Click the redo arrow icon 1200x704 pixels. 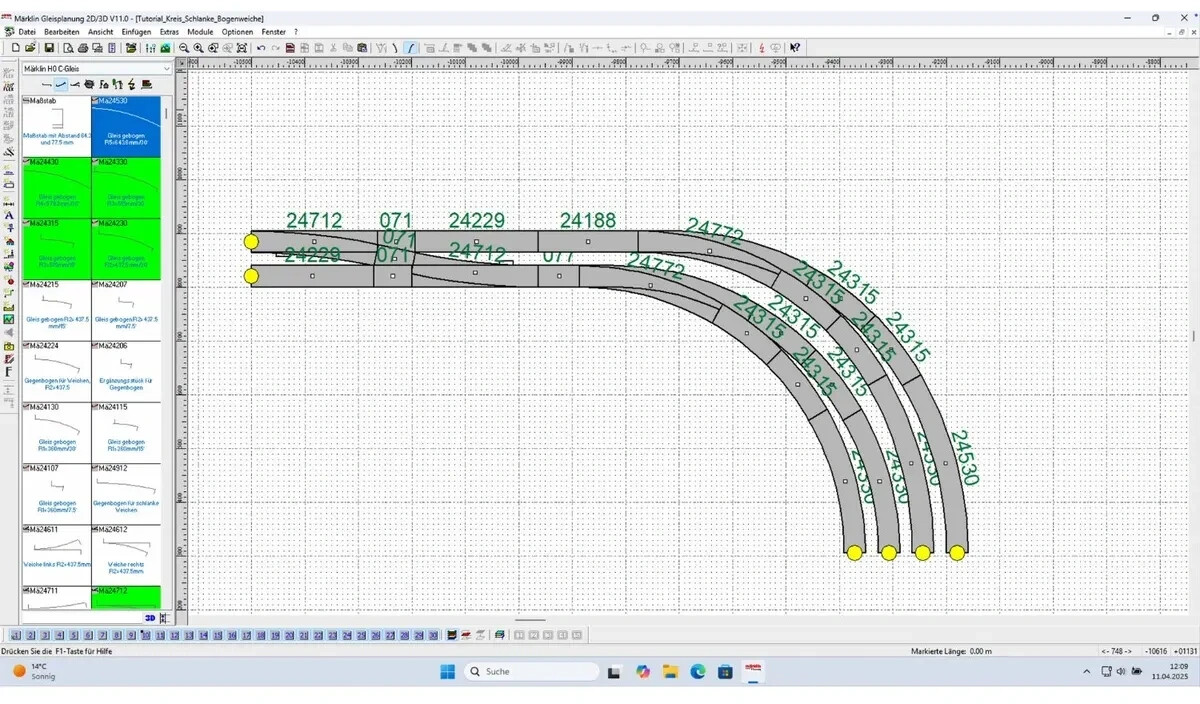pyautogui.click(x=275, y=47)
